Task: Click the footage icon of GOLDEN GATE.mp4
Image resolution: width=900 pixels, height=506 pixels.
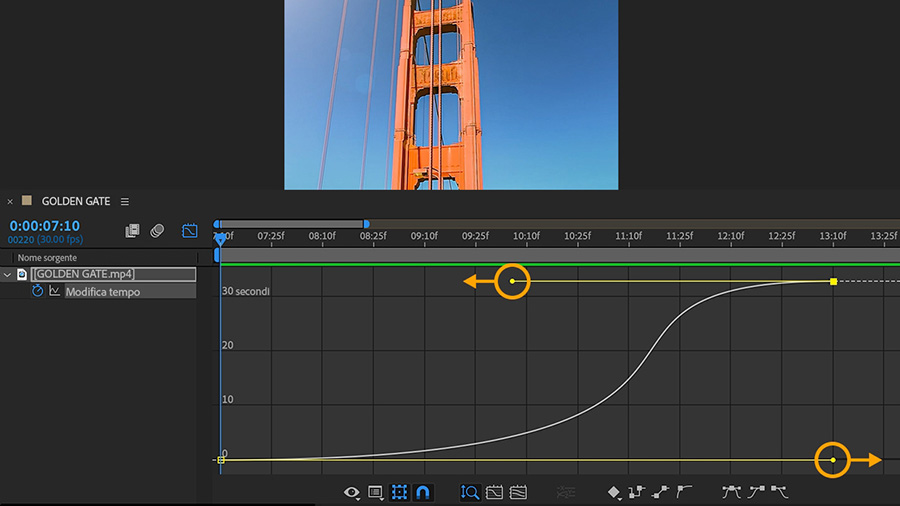Action: coord(22,274)
